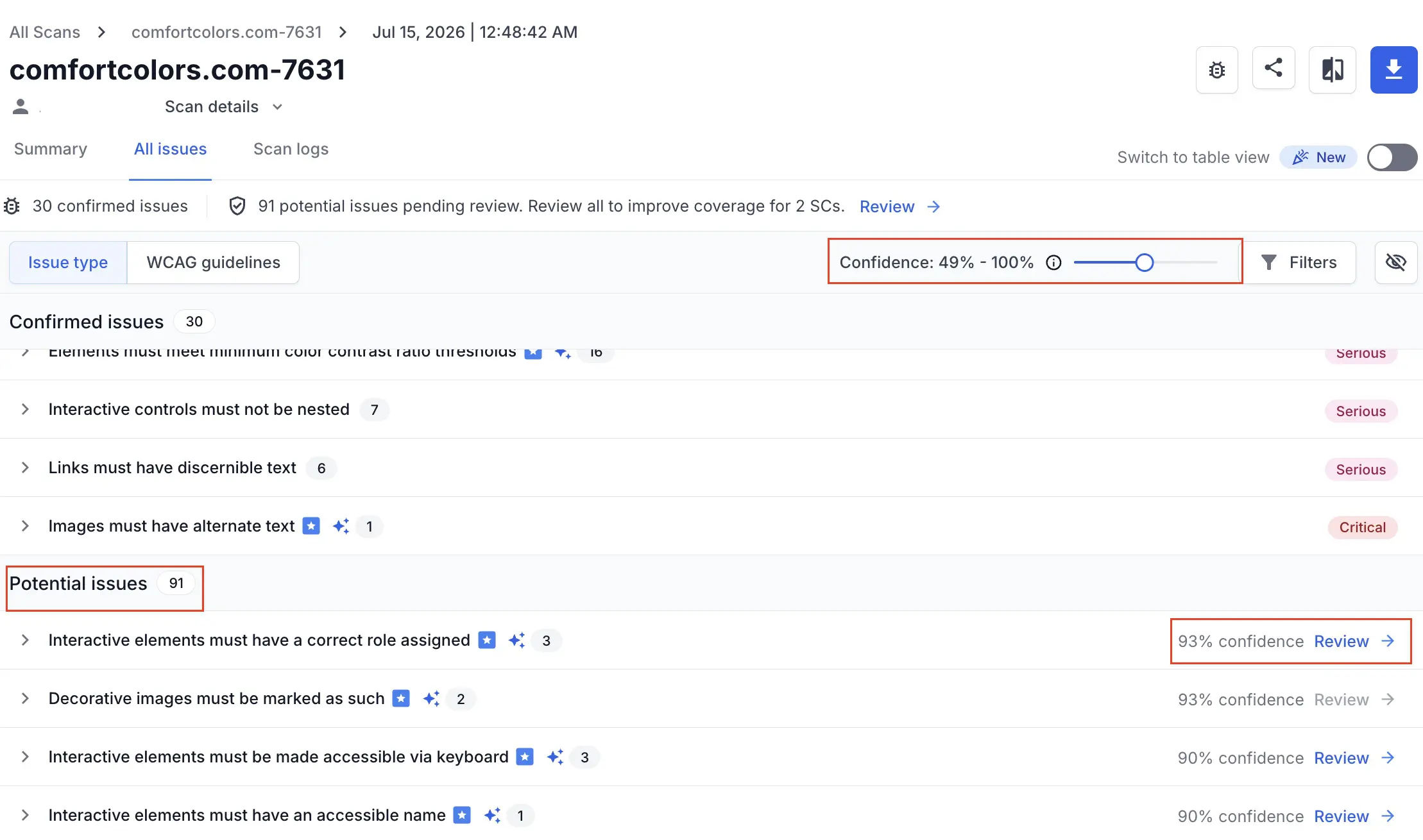Click star badge on Decorative images row
Image resolution: width=1423 pixels, height=840 pixels.
[x=401, y=698]
